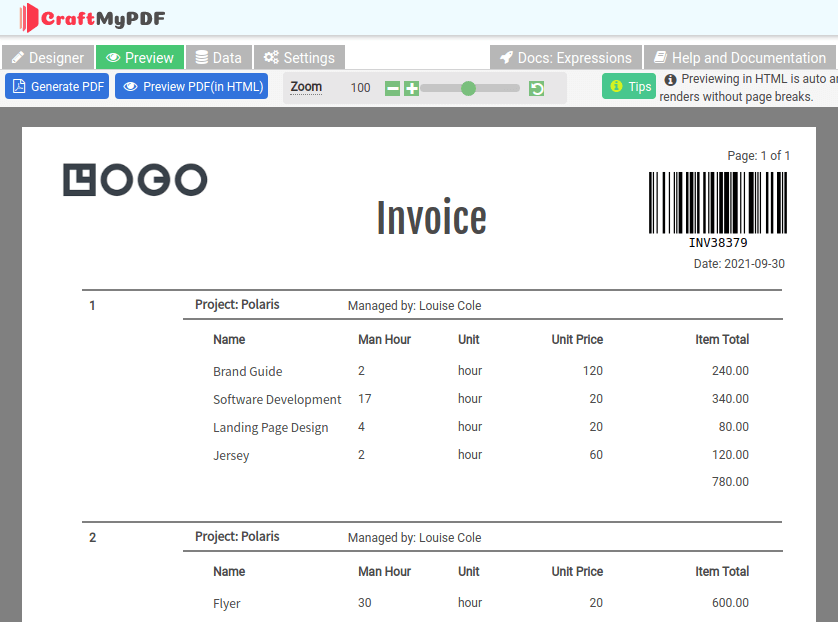Click the Invoice heading
Screen dimensions: 838x622
click(x=431, y=217)
